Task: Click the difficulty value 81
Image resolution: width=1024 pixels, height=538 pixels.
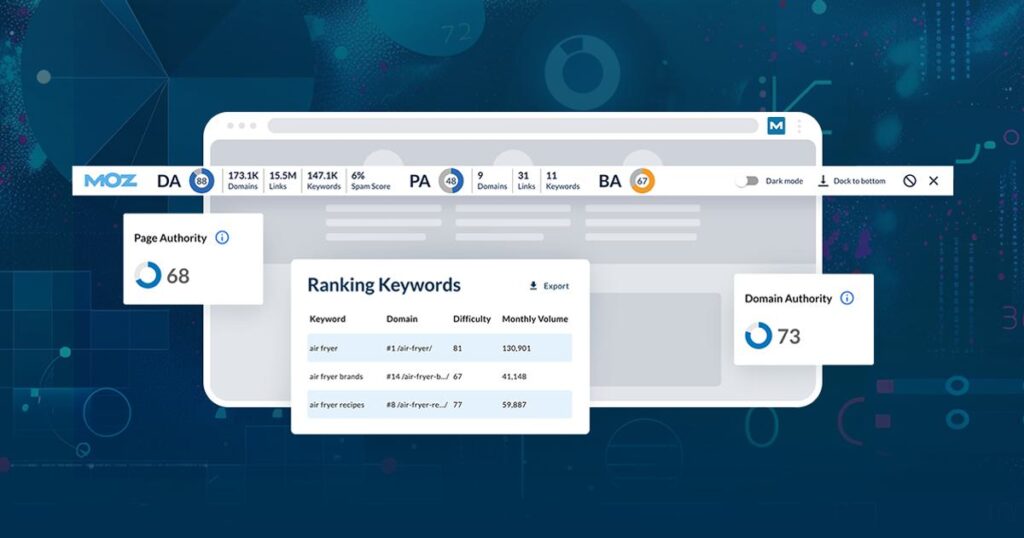Action: 457,348
